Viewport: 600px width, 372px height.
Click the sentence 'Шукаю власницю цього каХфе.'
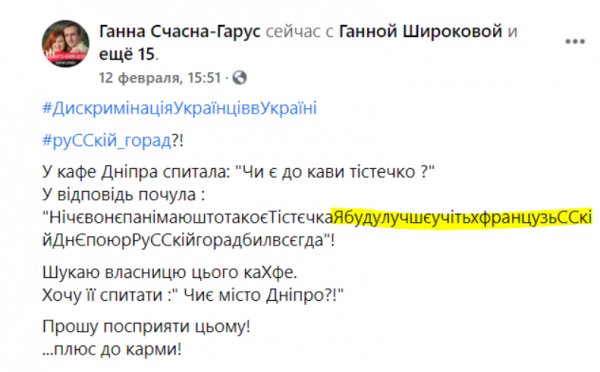click(x=170, y=272)
